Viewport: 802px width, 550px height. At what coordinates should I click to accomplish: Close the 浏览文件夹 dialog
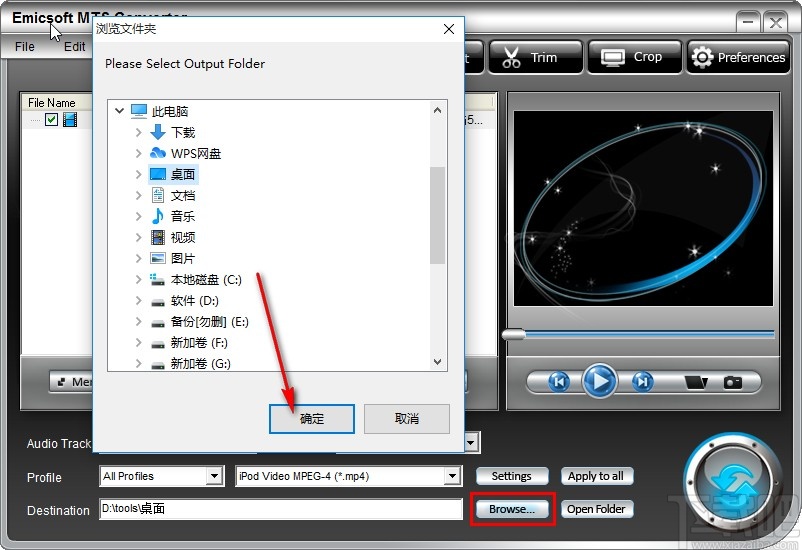[449, 29]
